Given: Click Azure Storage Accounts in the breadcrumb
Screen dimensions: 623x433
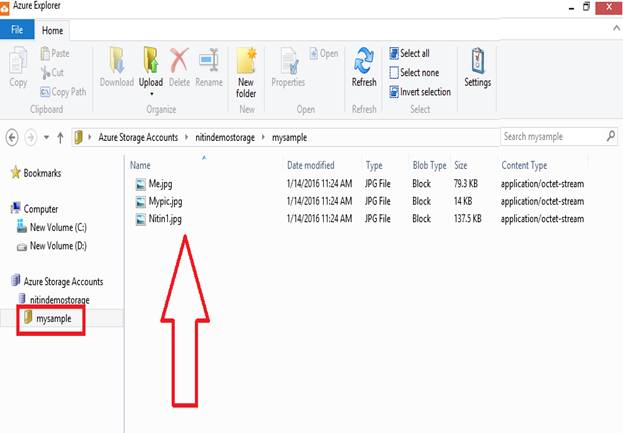Looking at the screenshot, I should (138, 137).
